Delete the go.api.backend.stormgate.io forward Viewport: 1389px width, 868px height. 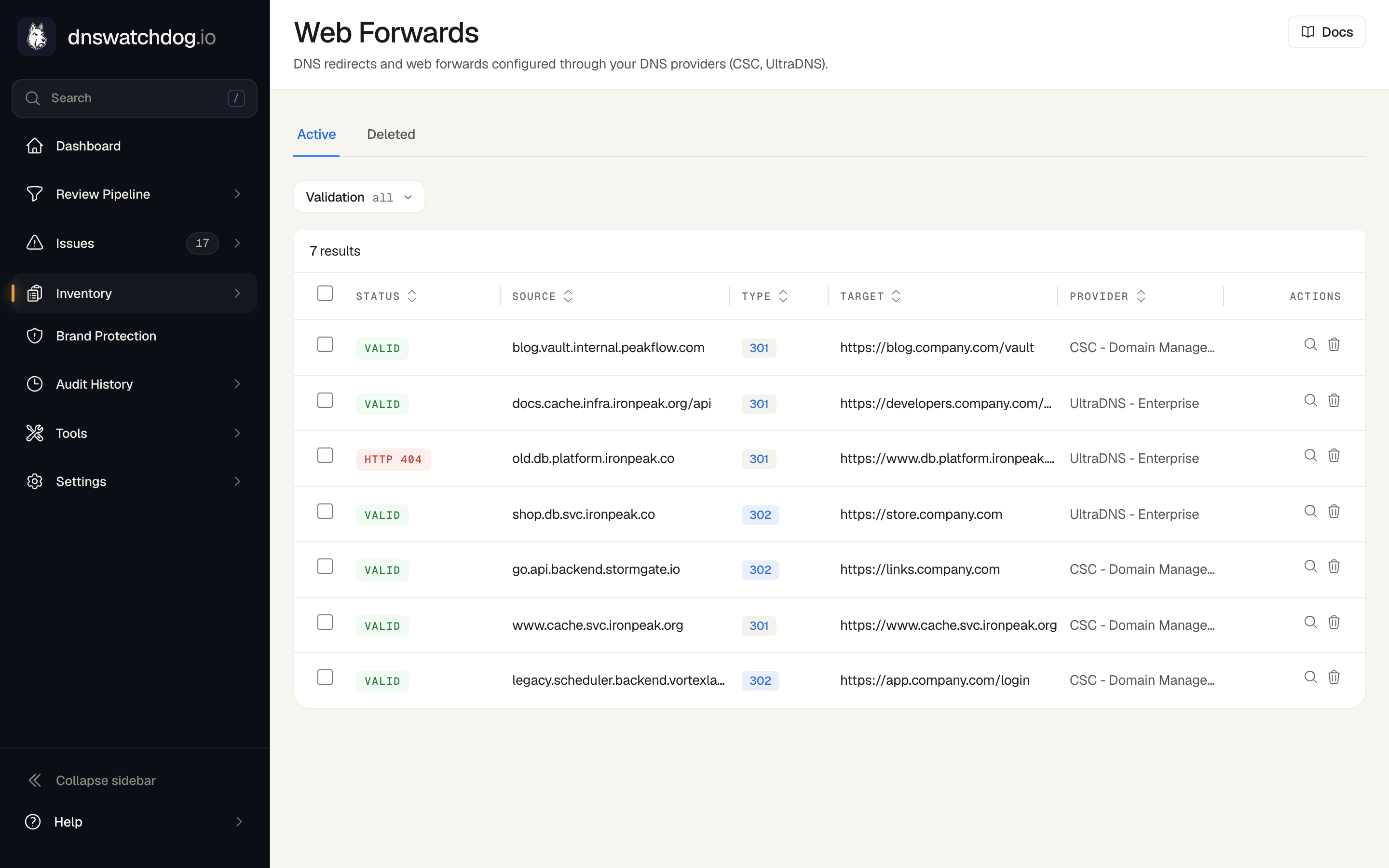pos(1334,566)
